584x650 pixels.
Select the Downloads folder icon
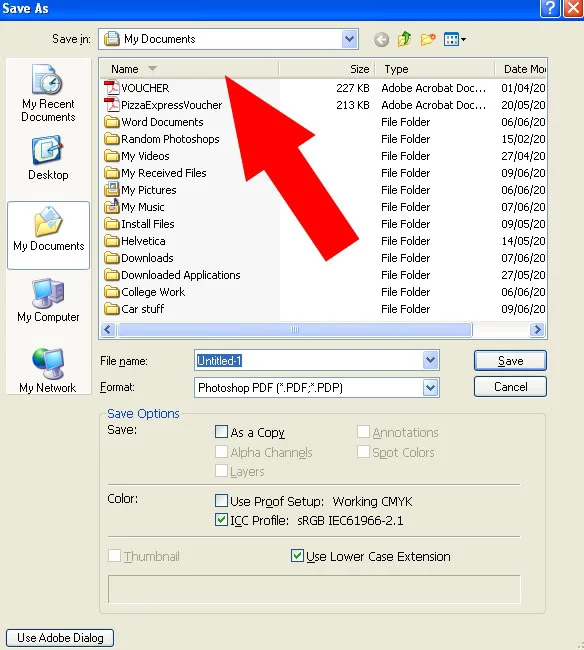point(111,258)
